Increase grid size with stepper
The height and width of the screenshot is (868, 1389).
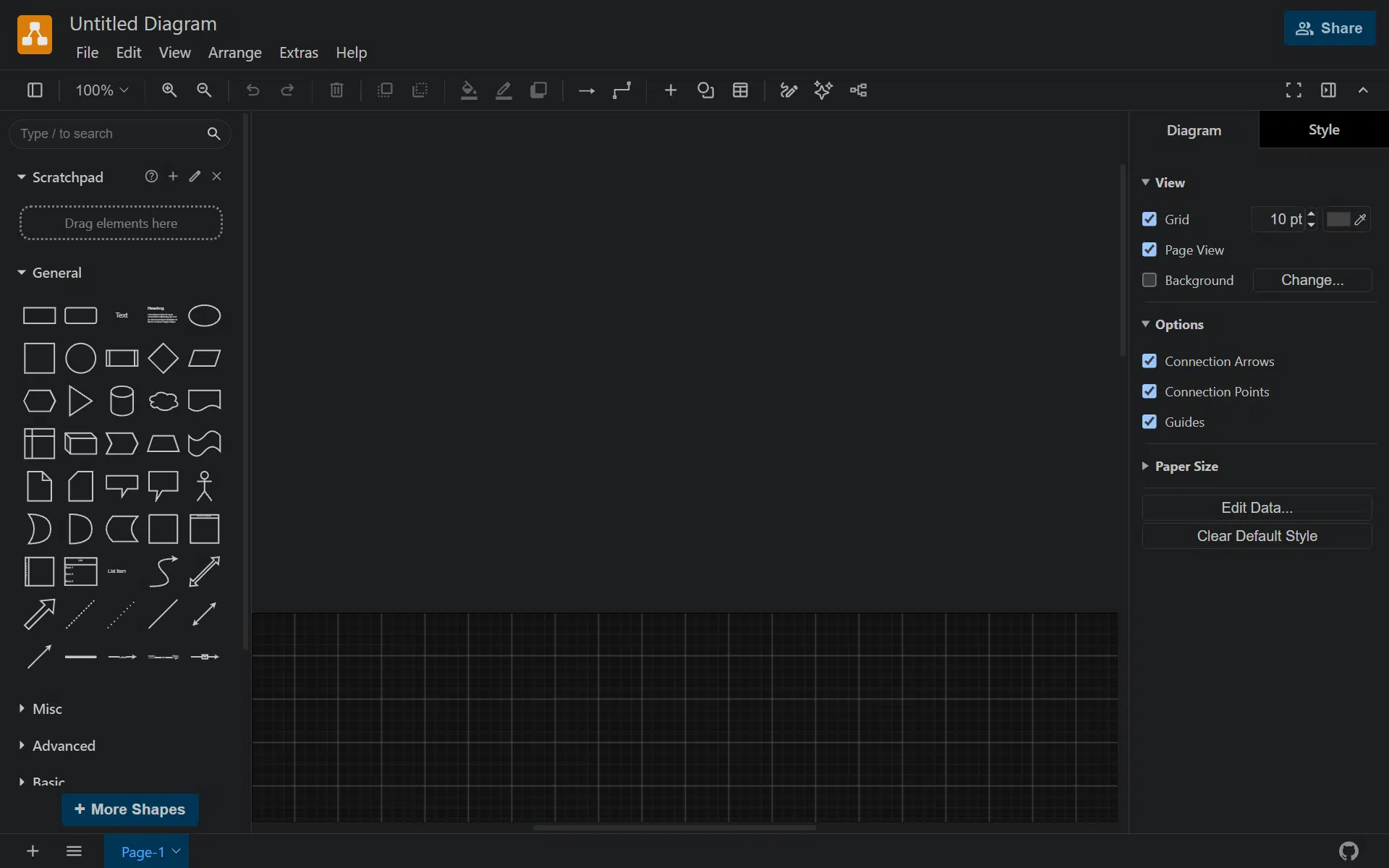[x=1312, y=214]
